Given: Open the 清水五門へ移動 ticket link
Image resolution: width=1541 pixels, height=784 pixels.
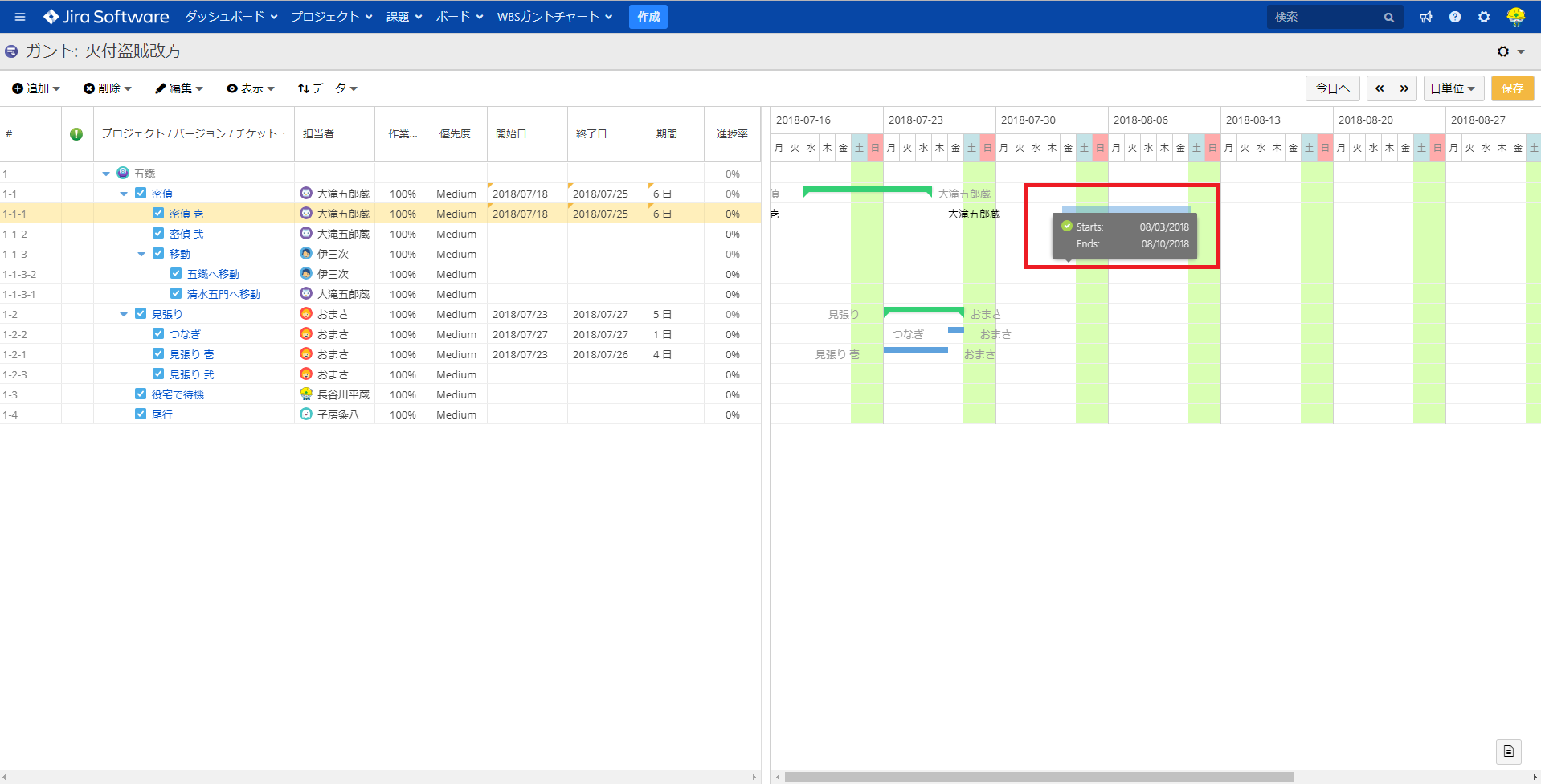Looking at the screenshot, I should [223, 294].
